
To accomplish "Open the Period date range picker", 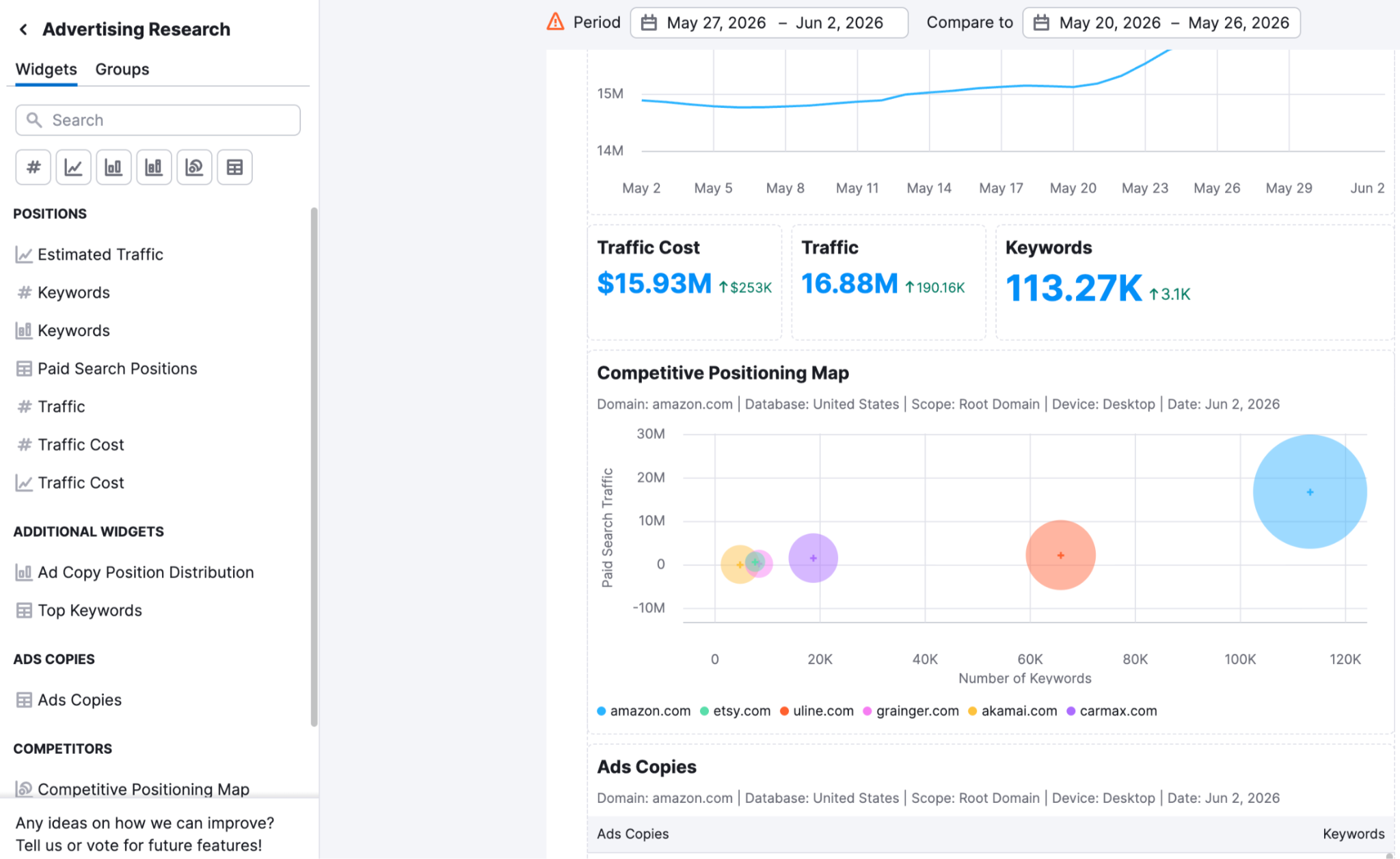I will coord(769,23).
